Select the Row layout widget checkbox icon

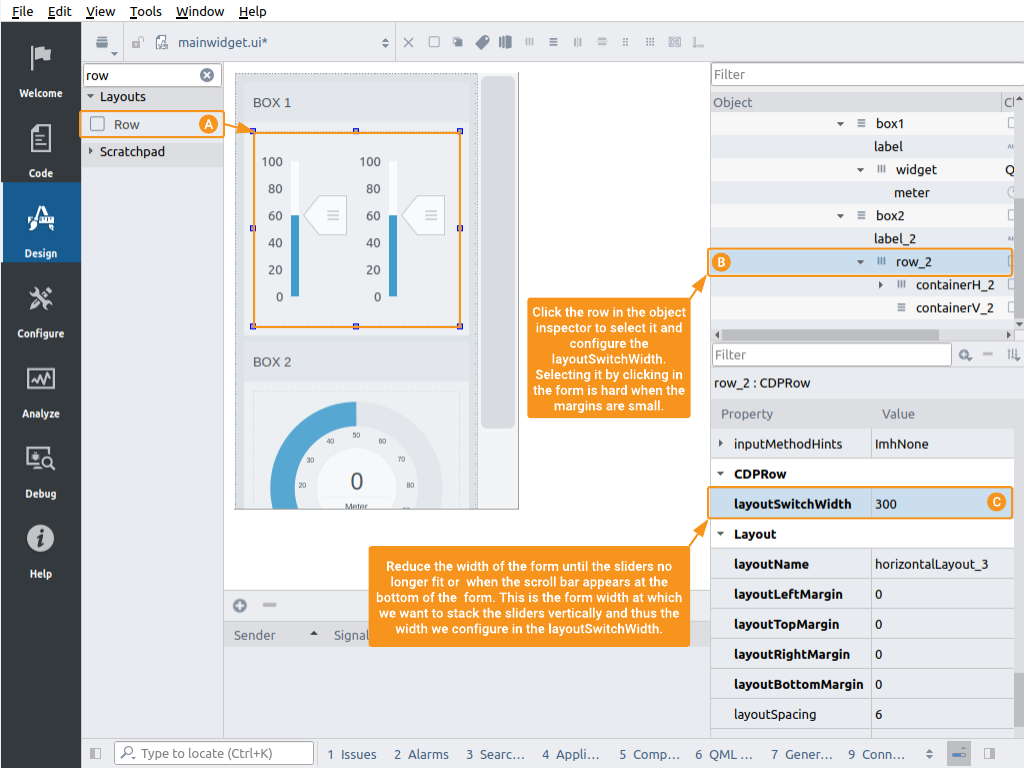(97, 124)
